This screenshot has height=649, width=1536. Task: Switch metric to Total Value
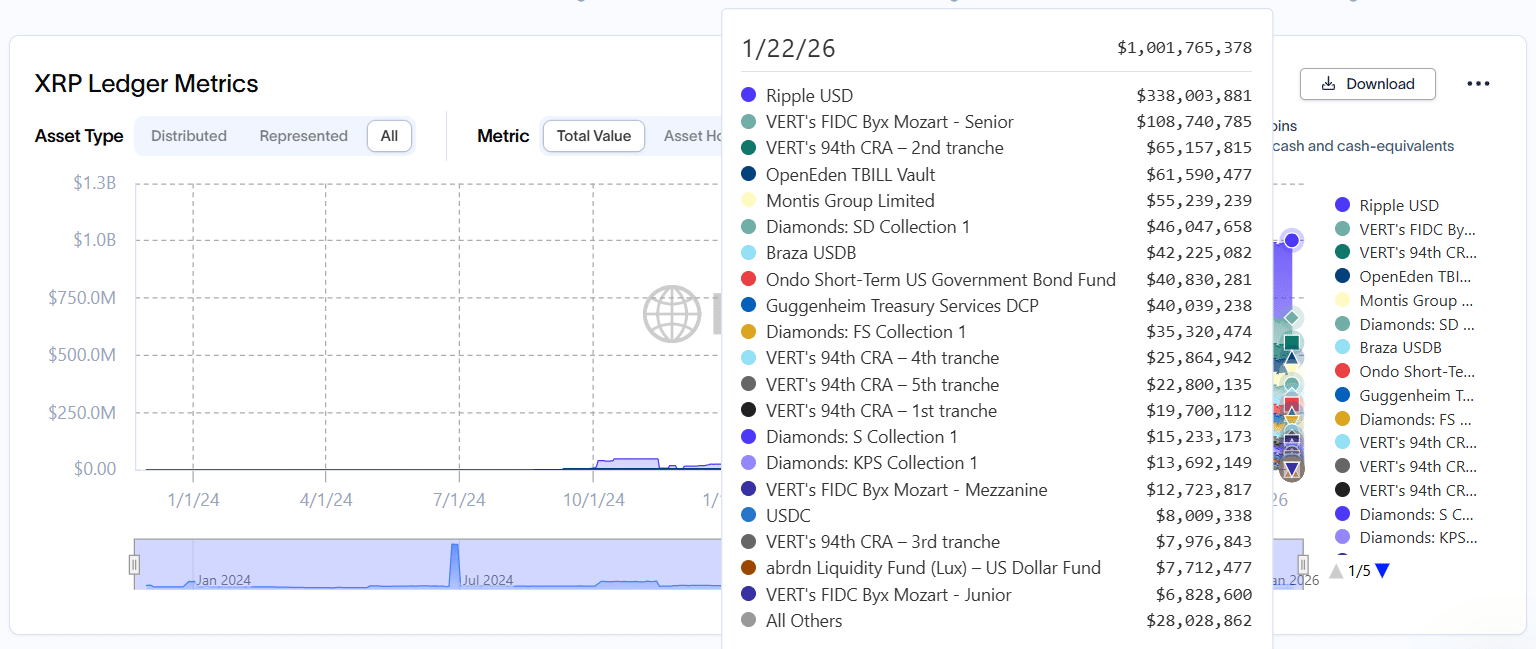[x=593, y=136]
